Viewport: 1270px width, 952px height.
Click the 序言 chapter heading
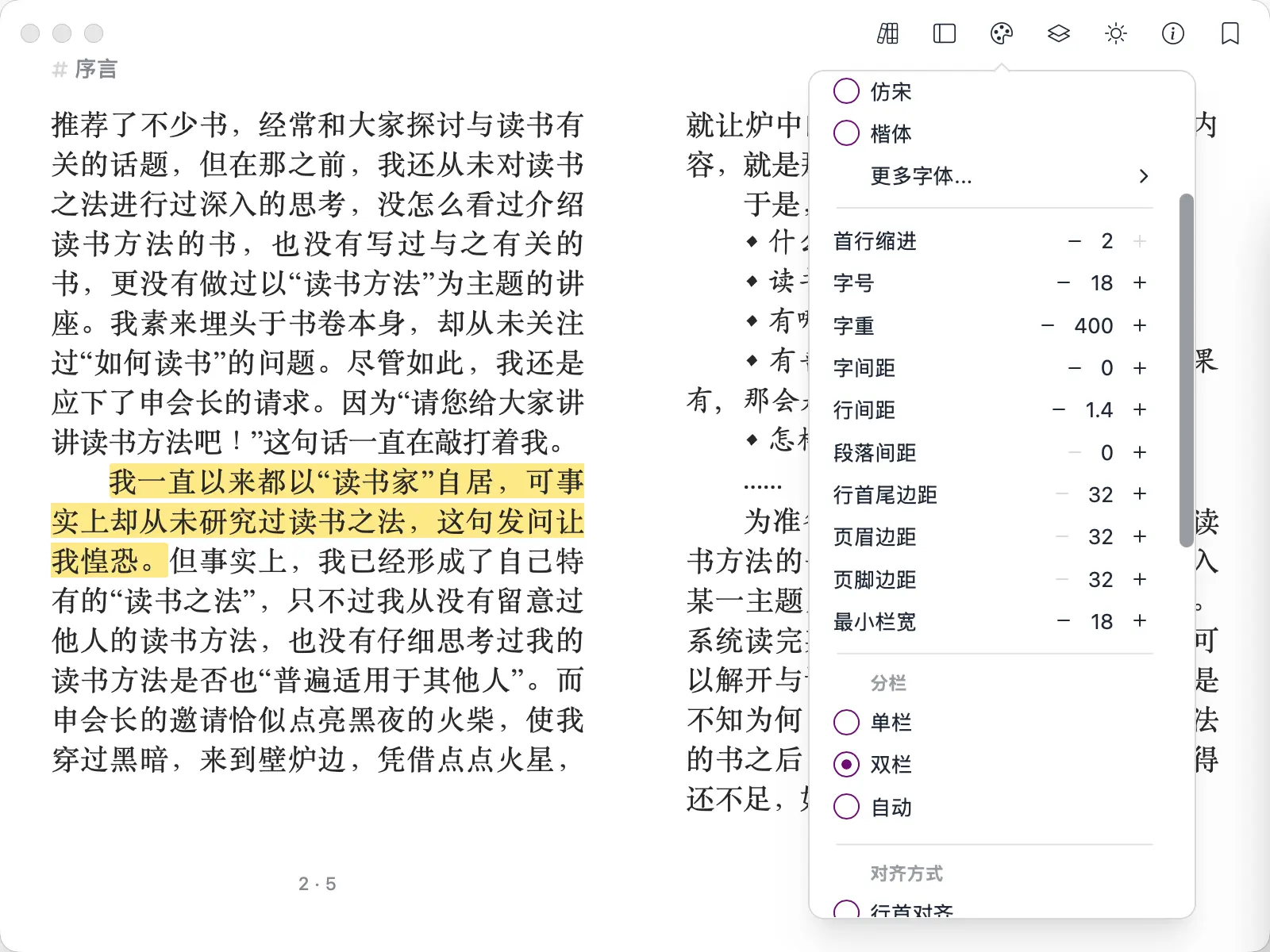tap(95, 70)
